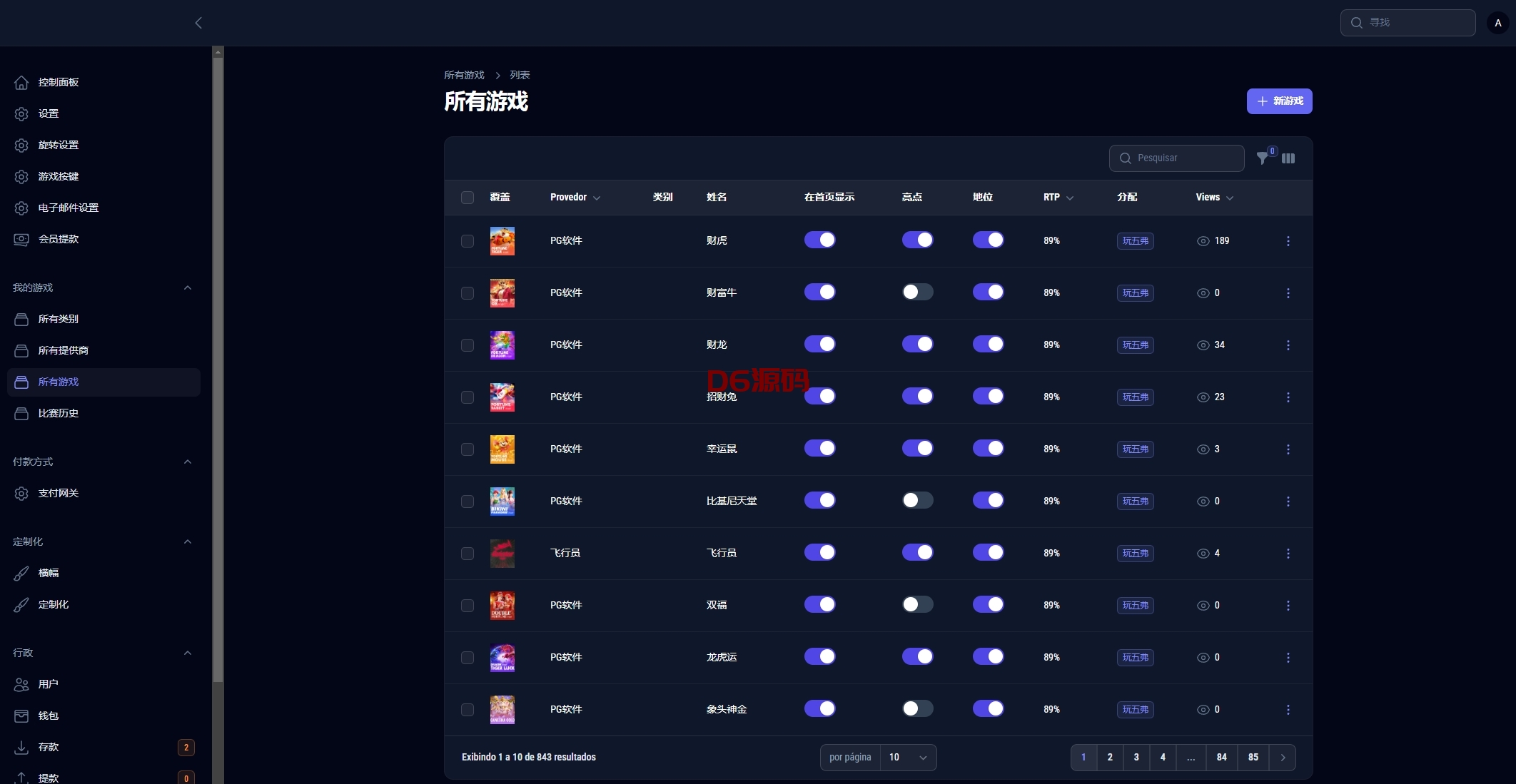Viewport: 1516px width, 784px height.
Task: Select 所有游戏 sidebar item
Action: tap(103, 382)
